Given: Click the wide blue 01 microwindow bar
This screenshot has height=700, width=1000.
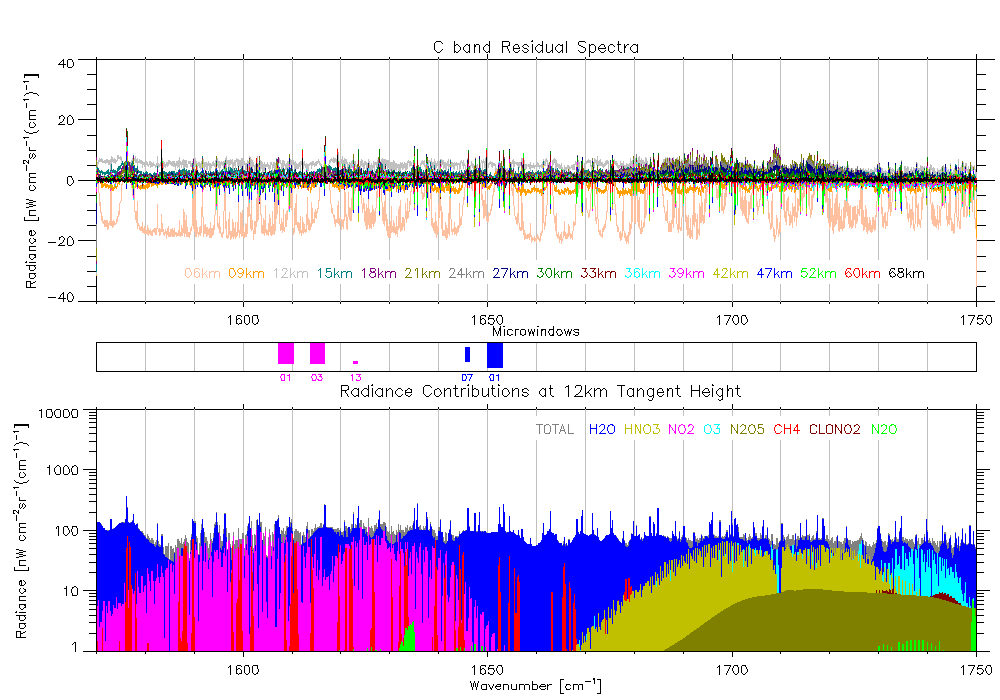Looking at the screenshot, I should [x=494, y=354].
